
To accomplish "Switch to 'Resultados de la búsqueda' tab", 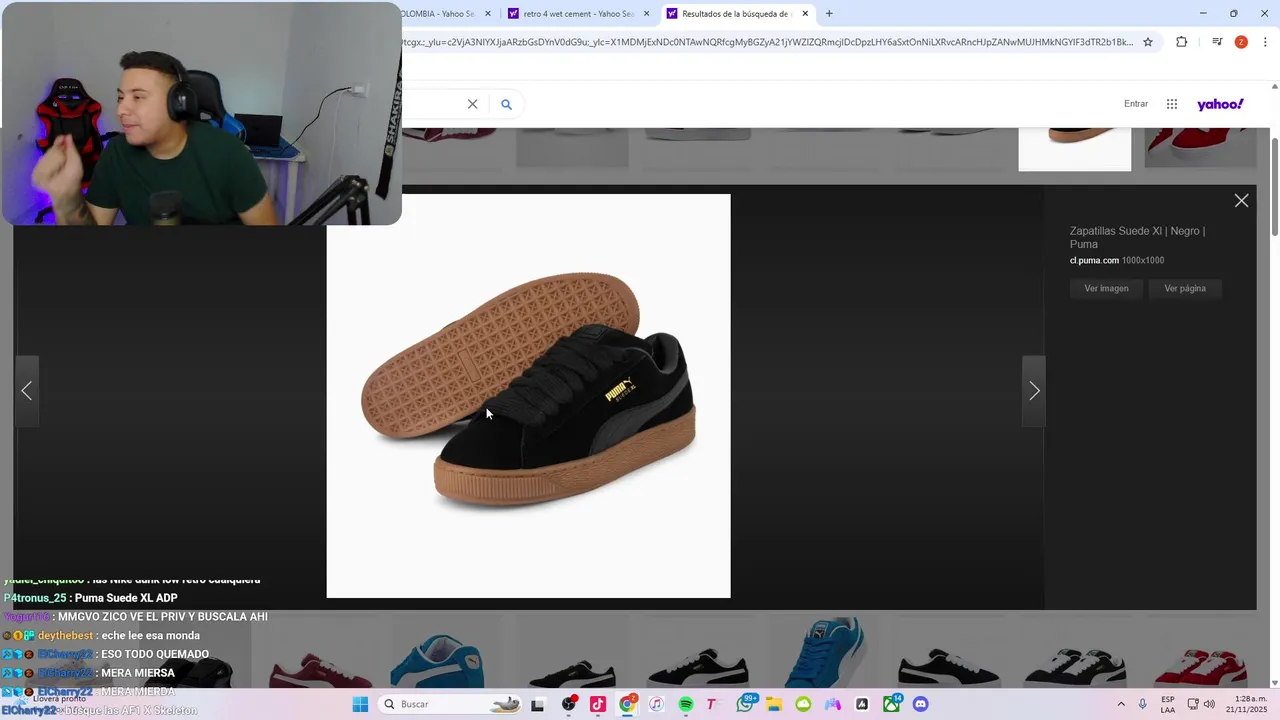I will 738,14.
